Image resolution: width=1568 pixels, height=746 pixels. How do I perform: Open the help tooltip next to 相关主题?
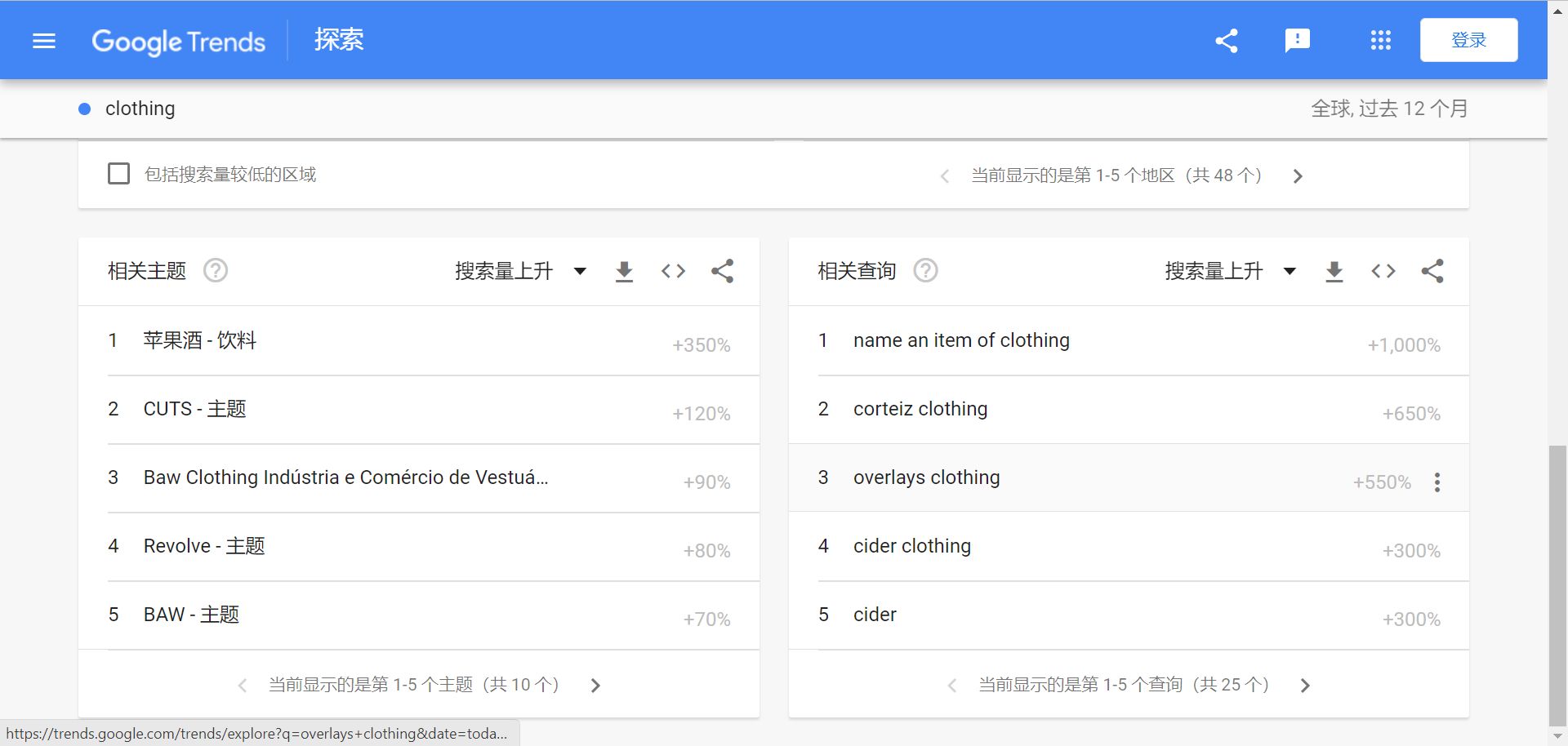click(215, 271)
